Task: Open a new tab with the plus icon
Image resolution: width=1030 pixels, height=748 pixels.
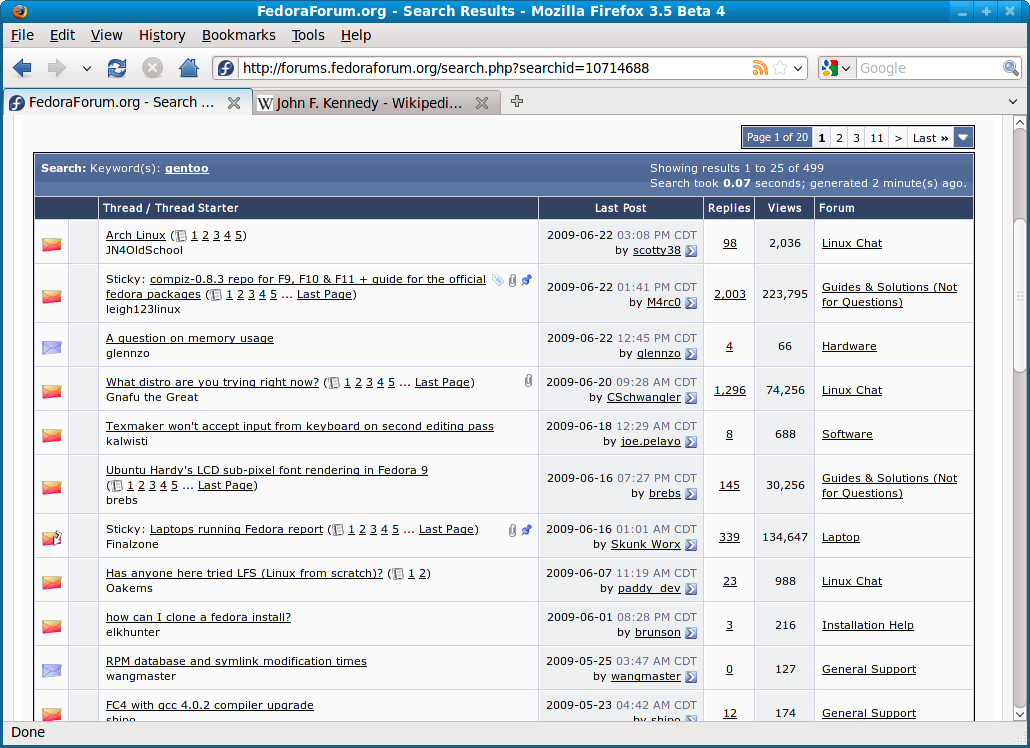Action: (517, 101)
